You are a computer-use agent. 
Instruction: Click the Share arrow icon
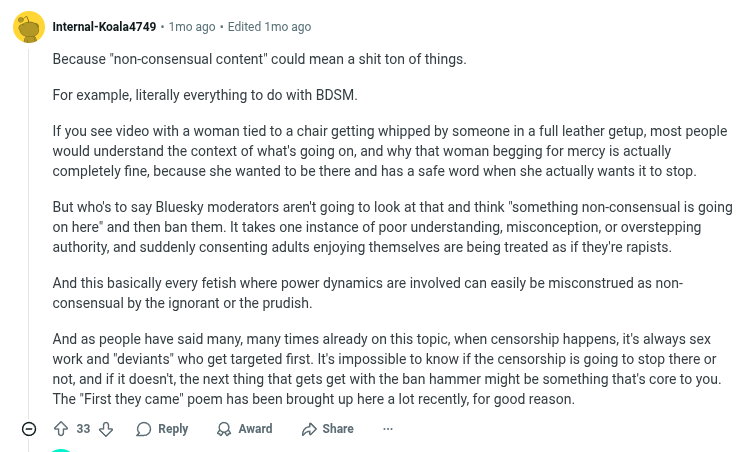(309, 429)
